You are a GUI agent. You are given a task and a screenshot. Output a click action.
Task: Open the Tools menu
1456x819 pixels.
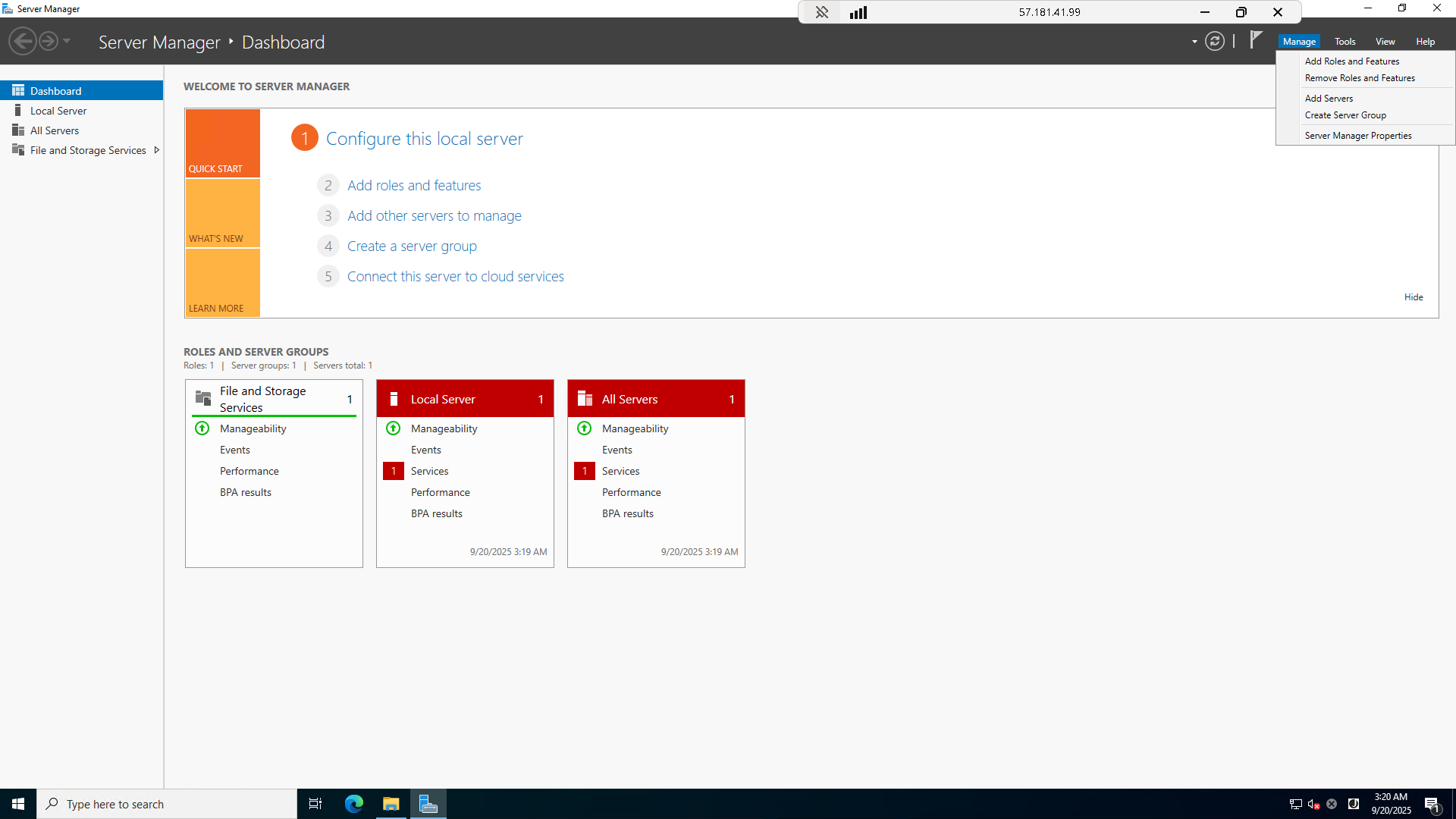tap(1345, 42)
